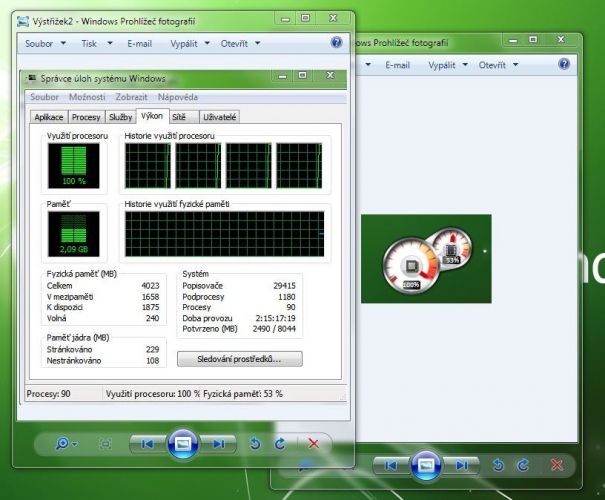The image size is (605, 500).
Task: Close the background photo viewer window
Action: point(561,39)
